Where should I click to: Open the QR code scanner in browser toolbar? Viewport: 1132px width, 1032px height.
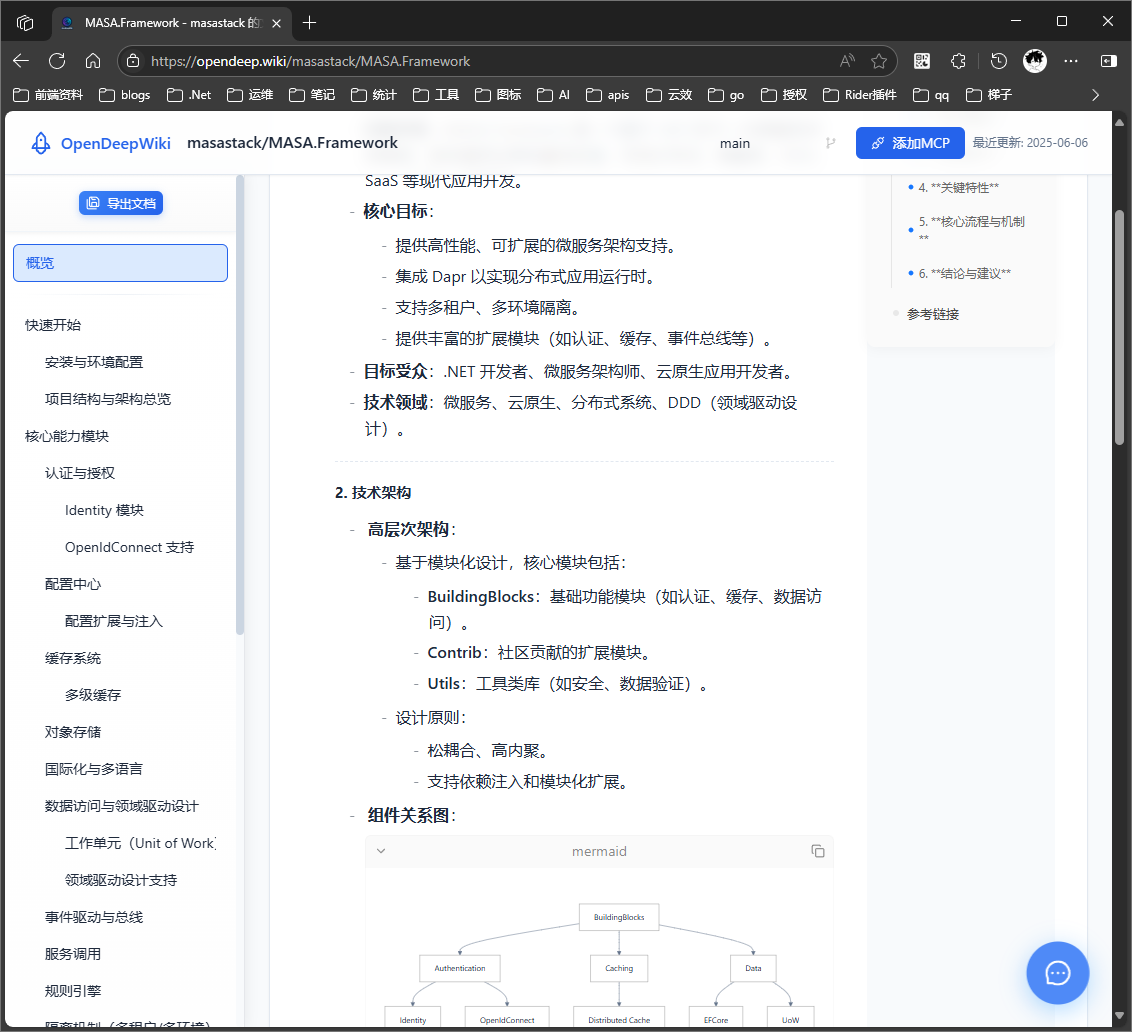click(x=921, y=60)
